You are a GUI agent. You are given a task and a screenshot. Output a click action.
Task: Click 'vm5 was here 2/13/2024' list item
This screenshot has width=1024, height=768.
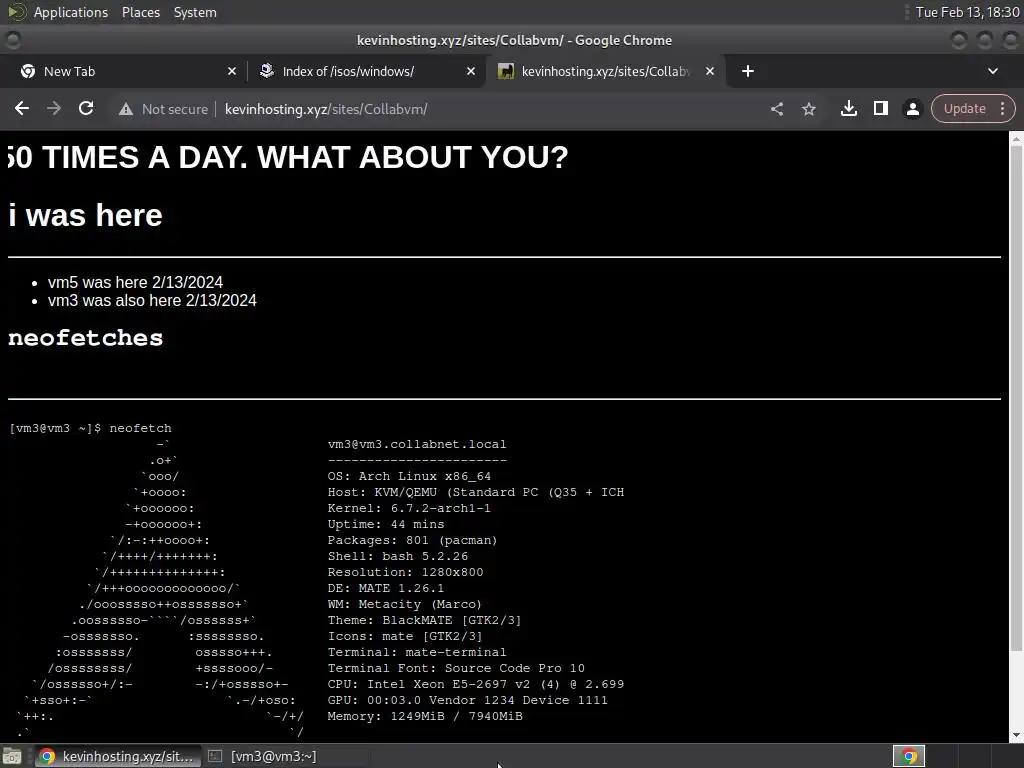tap(135, 282)
